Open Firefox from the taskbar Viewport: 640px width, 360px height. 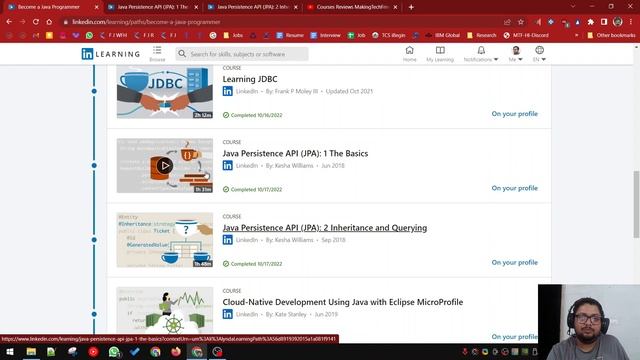(176, 352)
